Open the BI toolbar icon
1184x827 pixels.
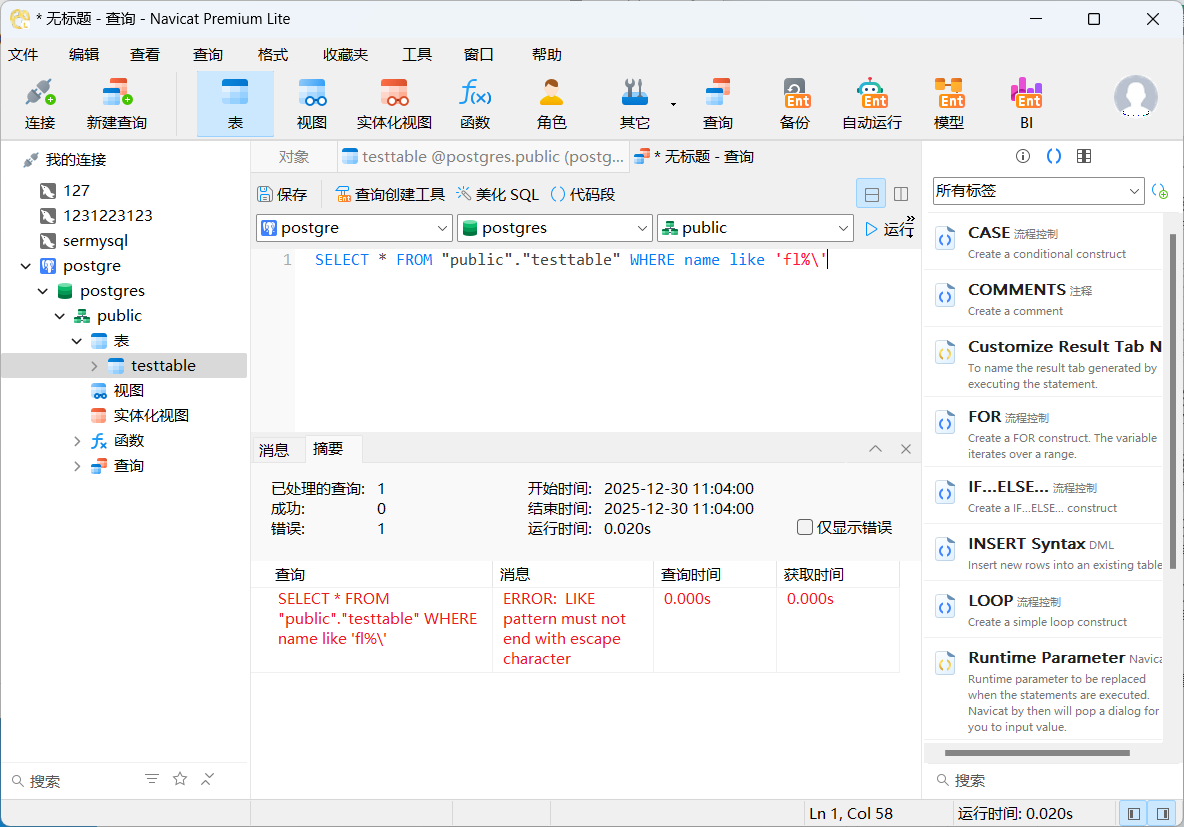tap(1026, 104)
